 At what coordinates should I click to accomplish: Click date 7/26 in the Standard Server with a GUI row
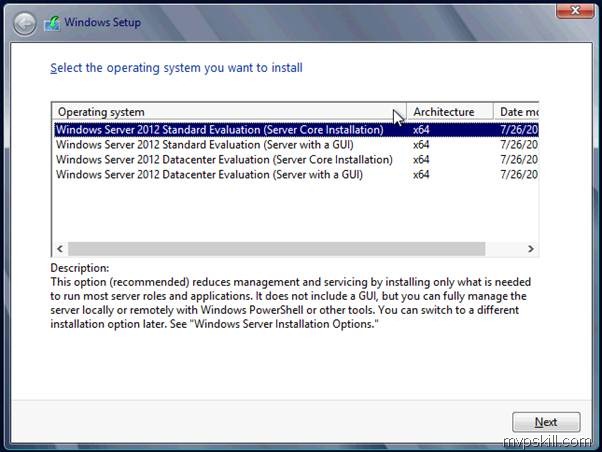pos(519,145)
